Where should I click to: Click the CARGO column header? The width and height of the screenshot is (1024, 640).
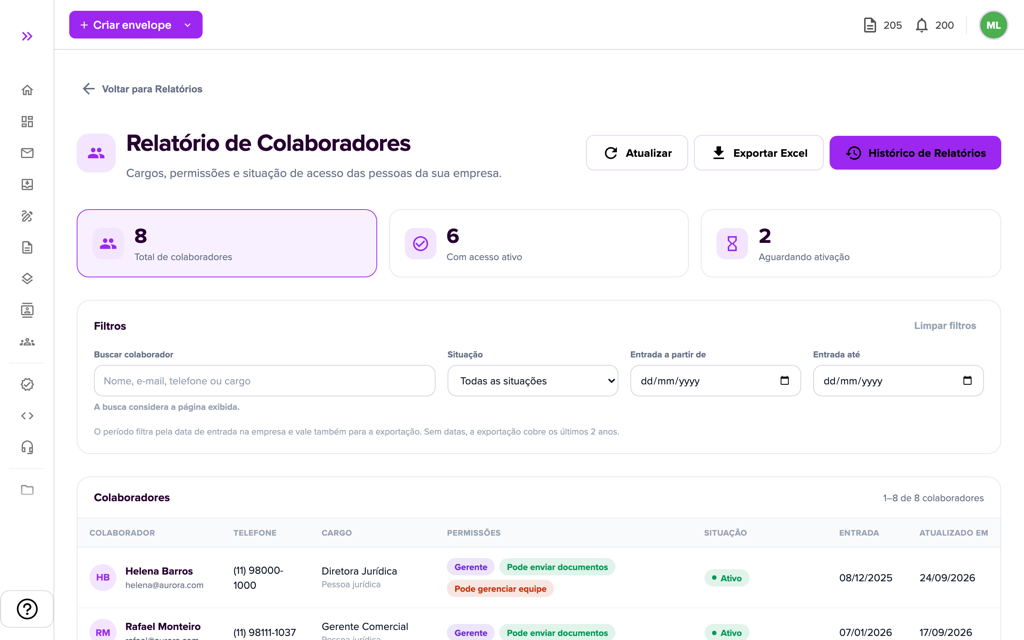pyautogui.click(x=336, y=533)
